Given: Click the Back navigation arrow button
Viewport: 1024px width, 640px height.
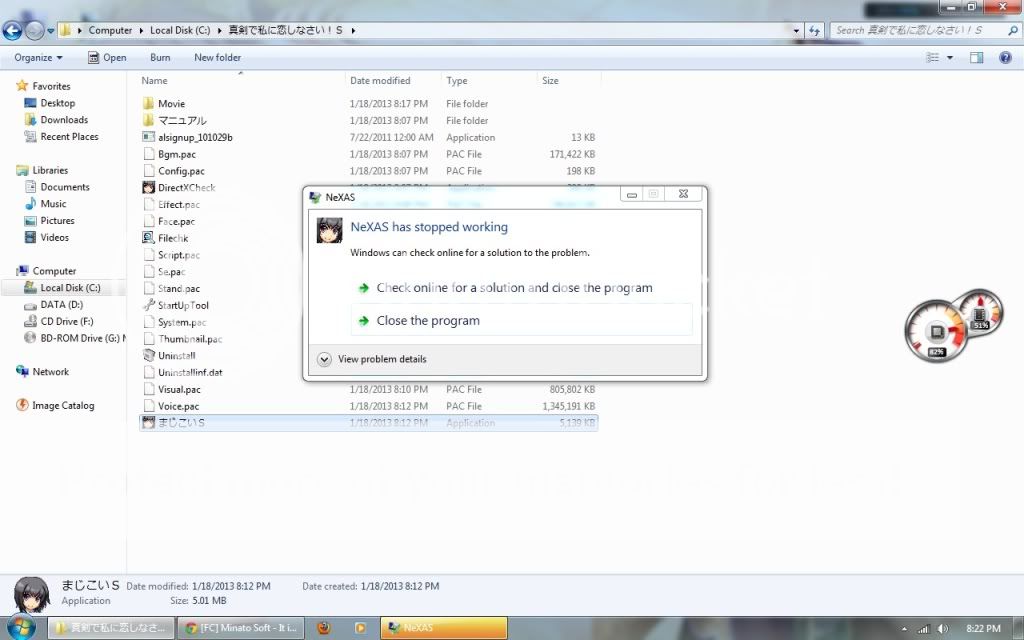Looking at the screenshot, I should [13, 30].
